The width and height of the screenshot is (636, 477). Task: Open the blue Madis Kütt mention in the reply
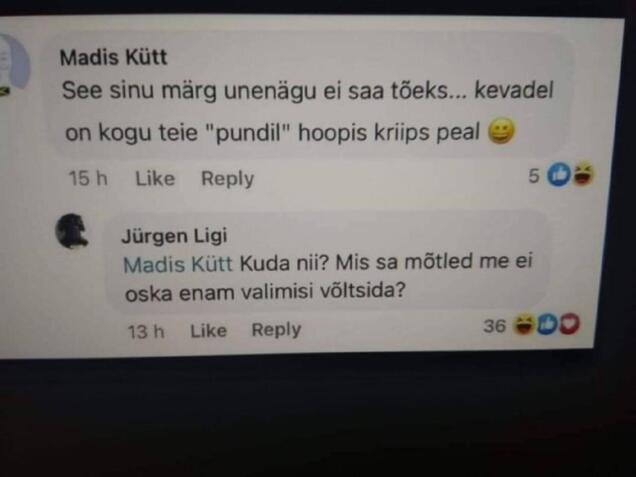click(x=178, y=264)
